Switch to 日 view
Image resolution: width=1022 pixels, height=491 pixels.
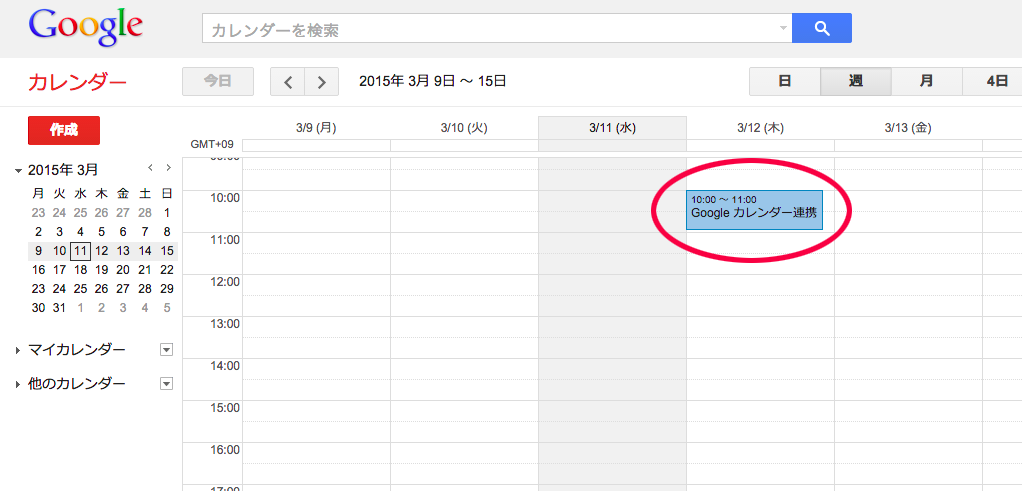(785, 82)
